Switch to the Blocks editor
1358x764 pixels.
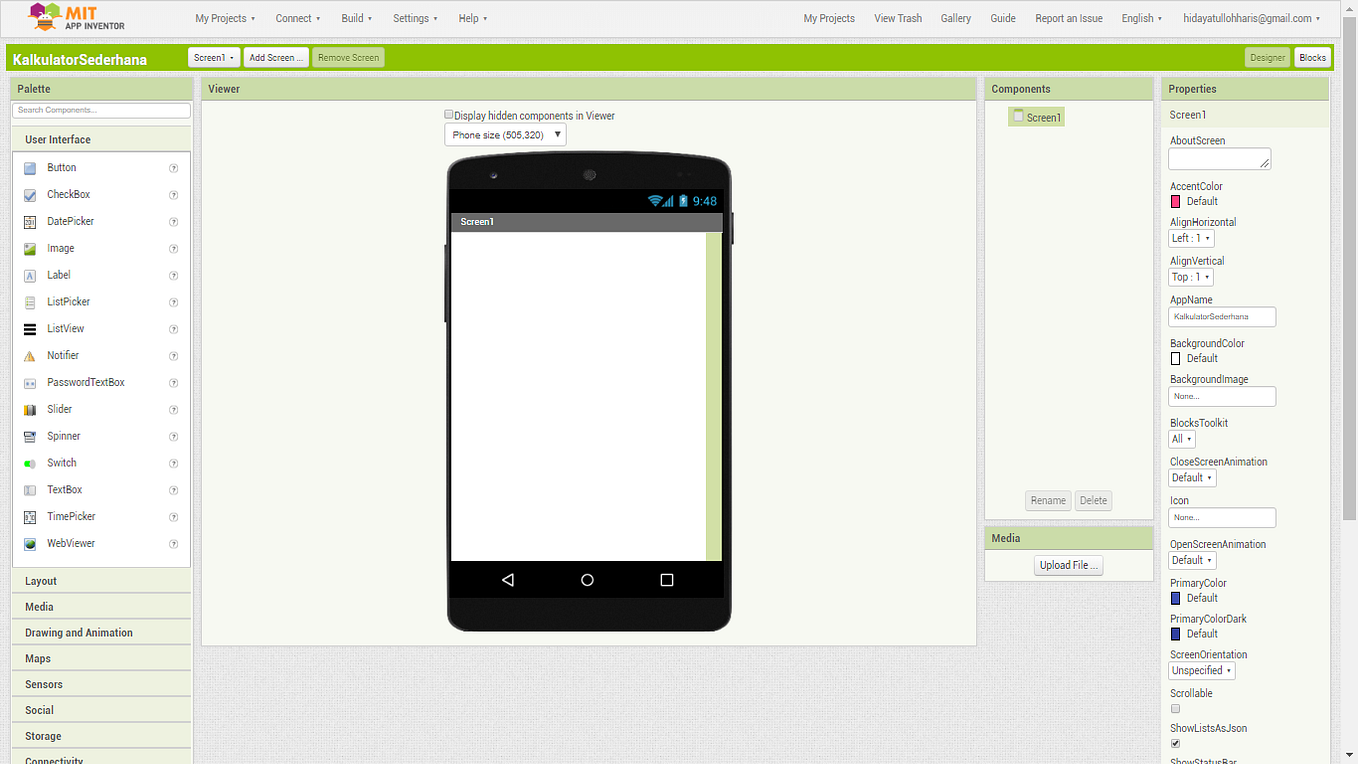[1312, 57]
